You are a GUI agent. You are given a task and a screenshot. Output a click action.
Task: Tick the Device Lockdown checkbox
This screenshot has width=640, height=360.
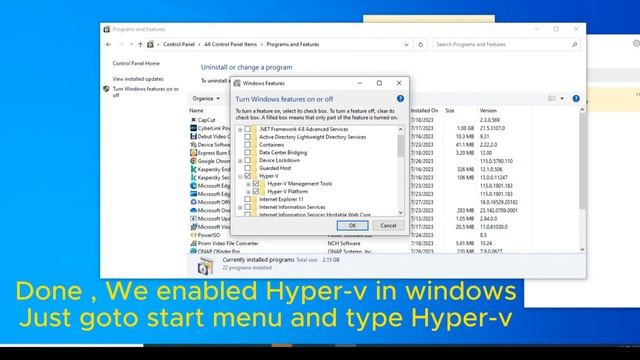(x=247, y=160)
